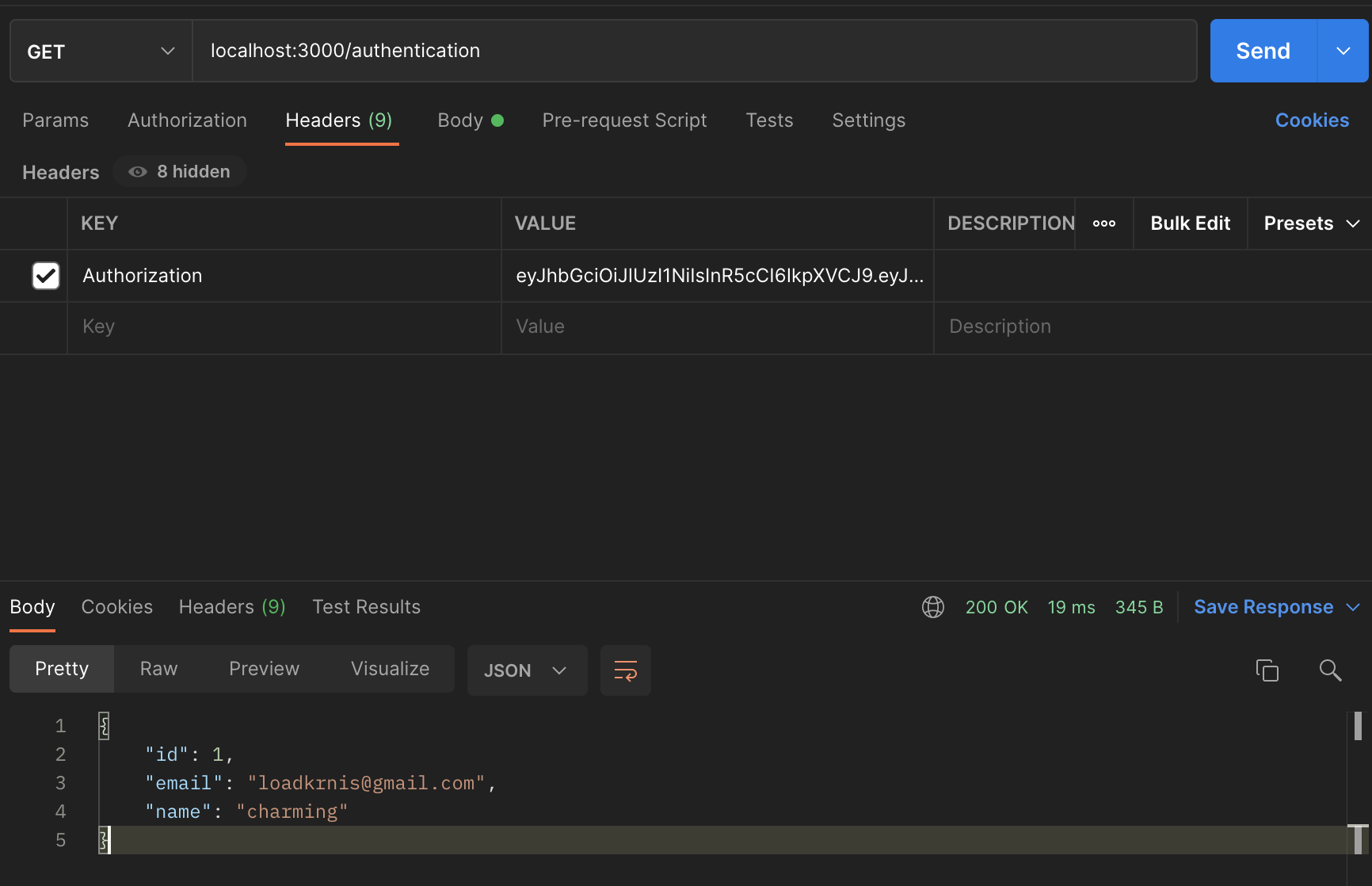Expand the Save Response chevron
The image size is (1372, 886).
tap(1353, 607)
